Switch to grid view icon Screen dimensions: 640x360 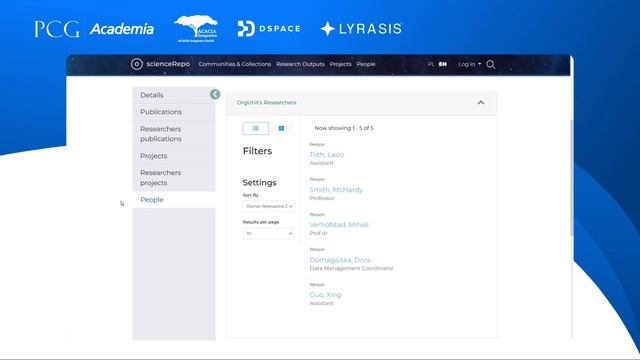tap(281, 128)
